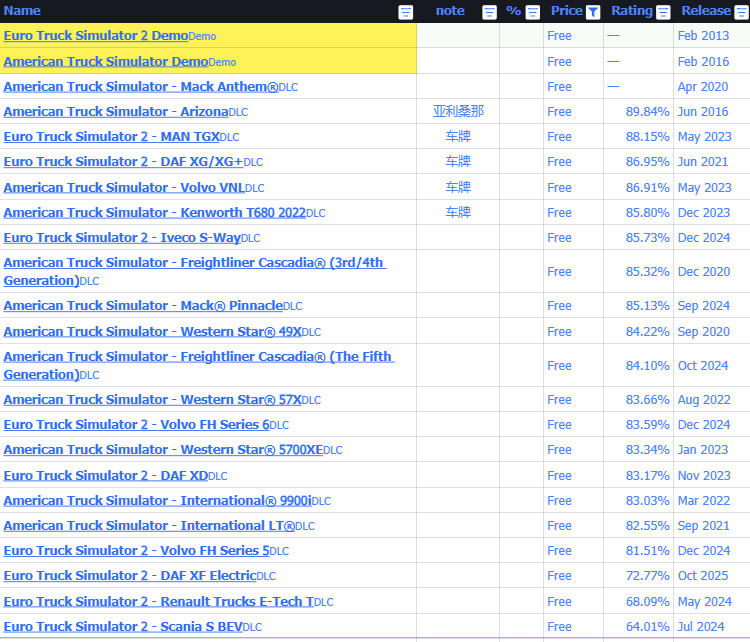Screen dimensions: 750x642
Task: Open Euro Truck Simulator 2 - Scania S BEV
Action: [123, 626]
